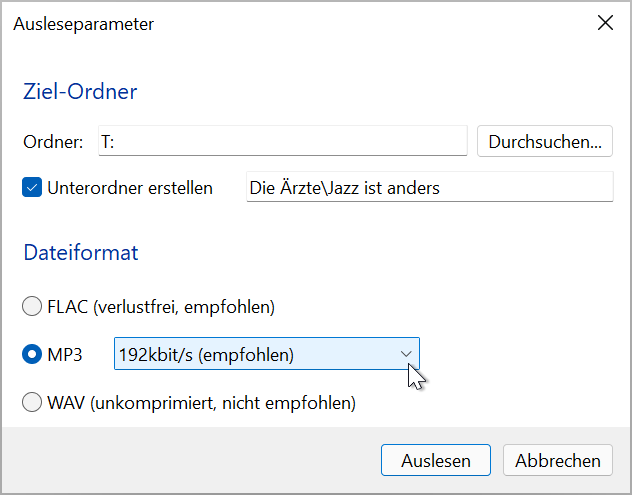Image resolution: width=632 pixels, height=495 pixels.
Task: Close the Ausleseparameter dialog with the X
Action: pyautogui.click(x=605, y=24)
